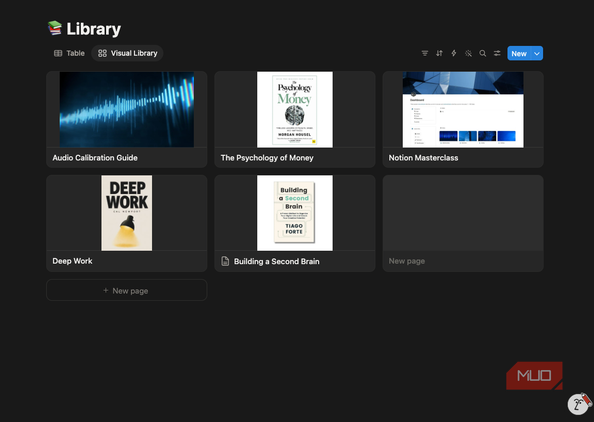
Task: Open the sort arrows icon
Action: click(439, 53)
